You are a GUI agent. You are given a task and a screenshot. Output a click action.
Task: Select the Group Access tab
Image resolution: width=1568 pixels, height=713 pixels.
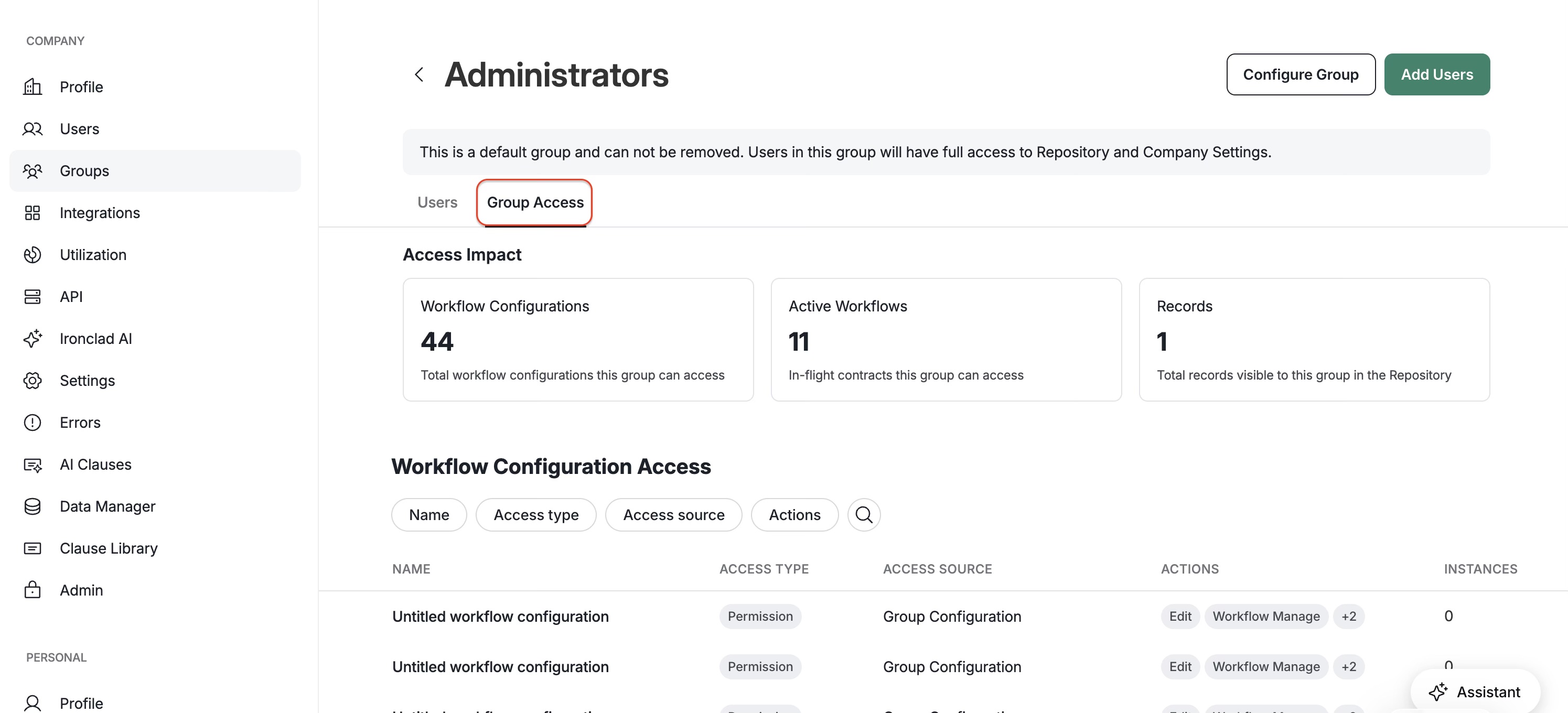[535, 202]
